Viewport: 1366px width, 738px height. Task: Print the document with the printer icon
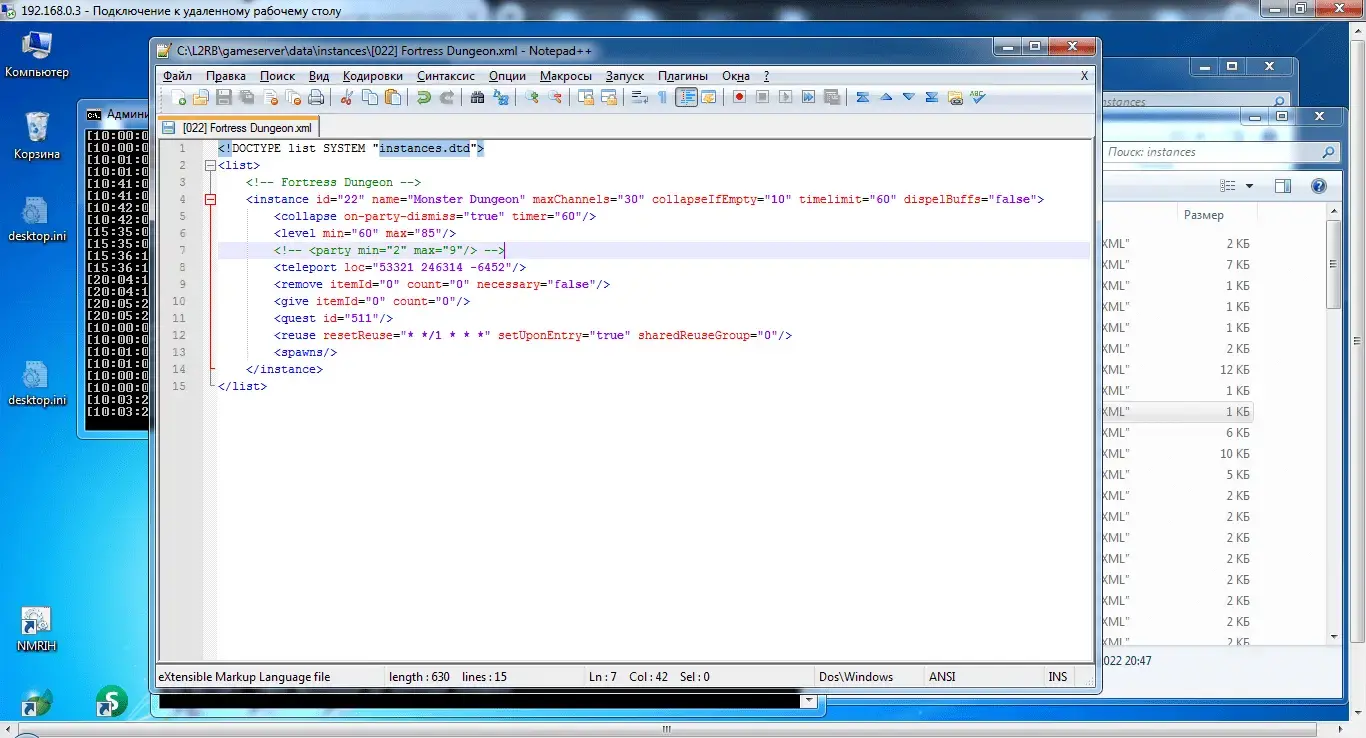316,97
